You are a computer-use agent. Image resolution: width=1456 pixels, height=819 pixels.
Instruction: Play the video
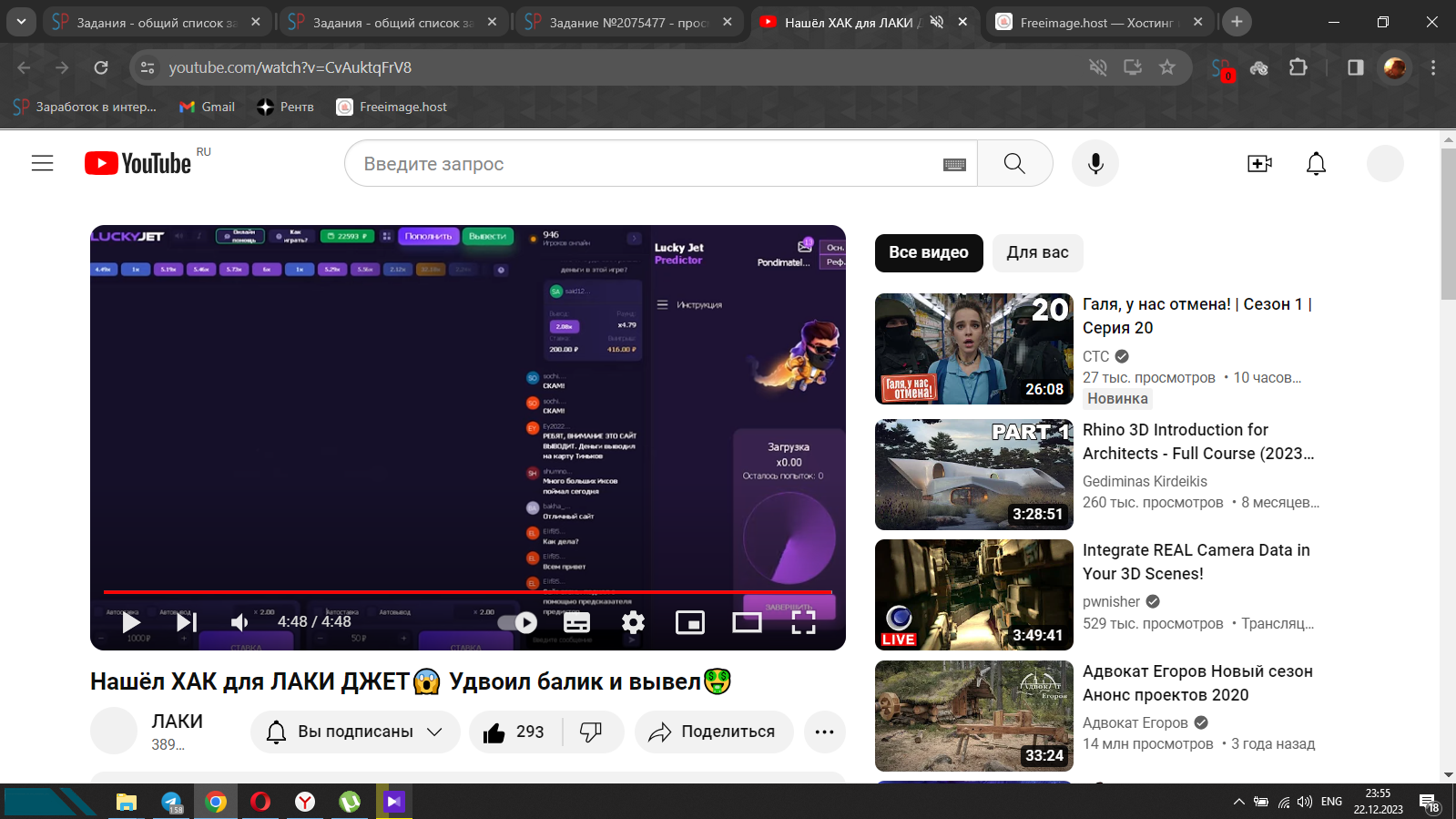pos(131,622)
